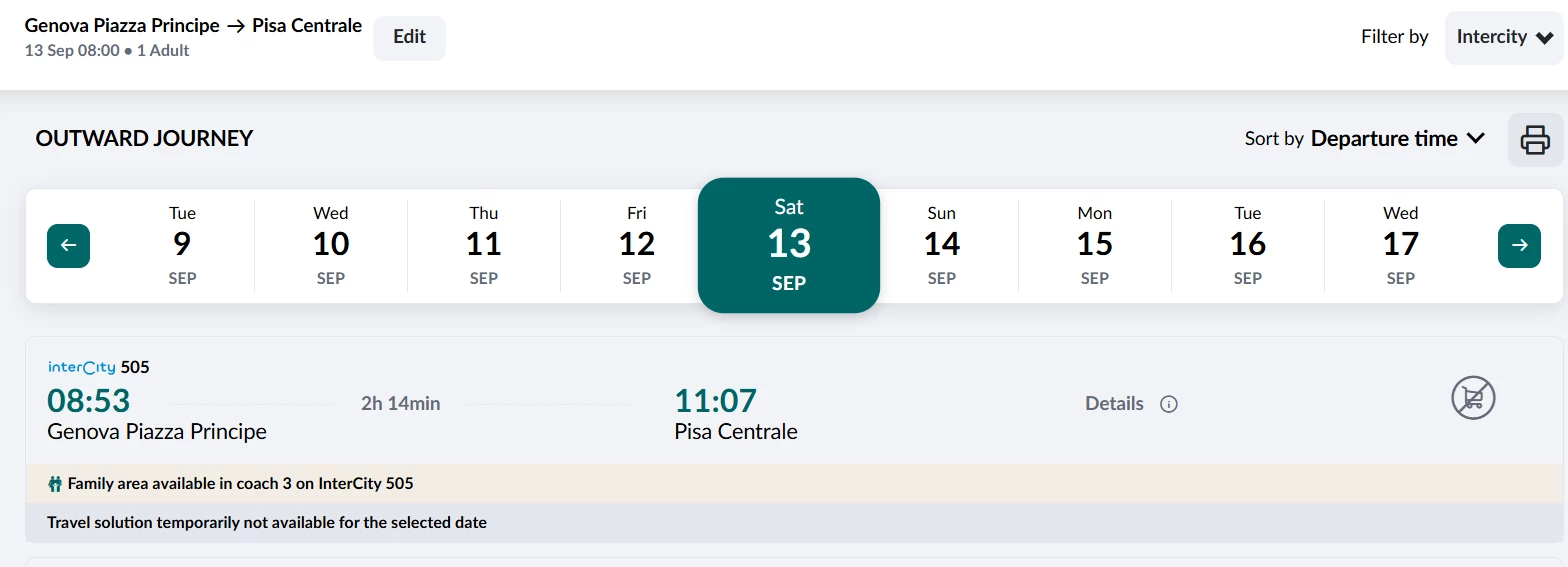Go to previous dates with left arrow
This screenshot has height=567, width=1568.
click(x=68, y=246)
